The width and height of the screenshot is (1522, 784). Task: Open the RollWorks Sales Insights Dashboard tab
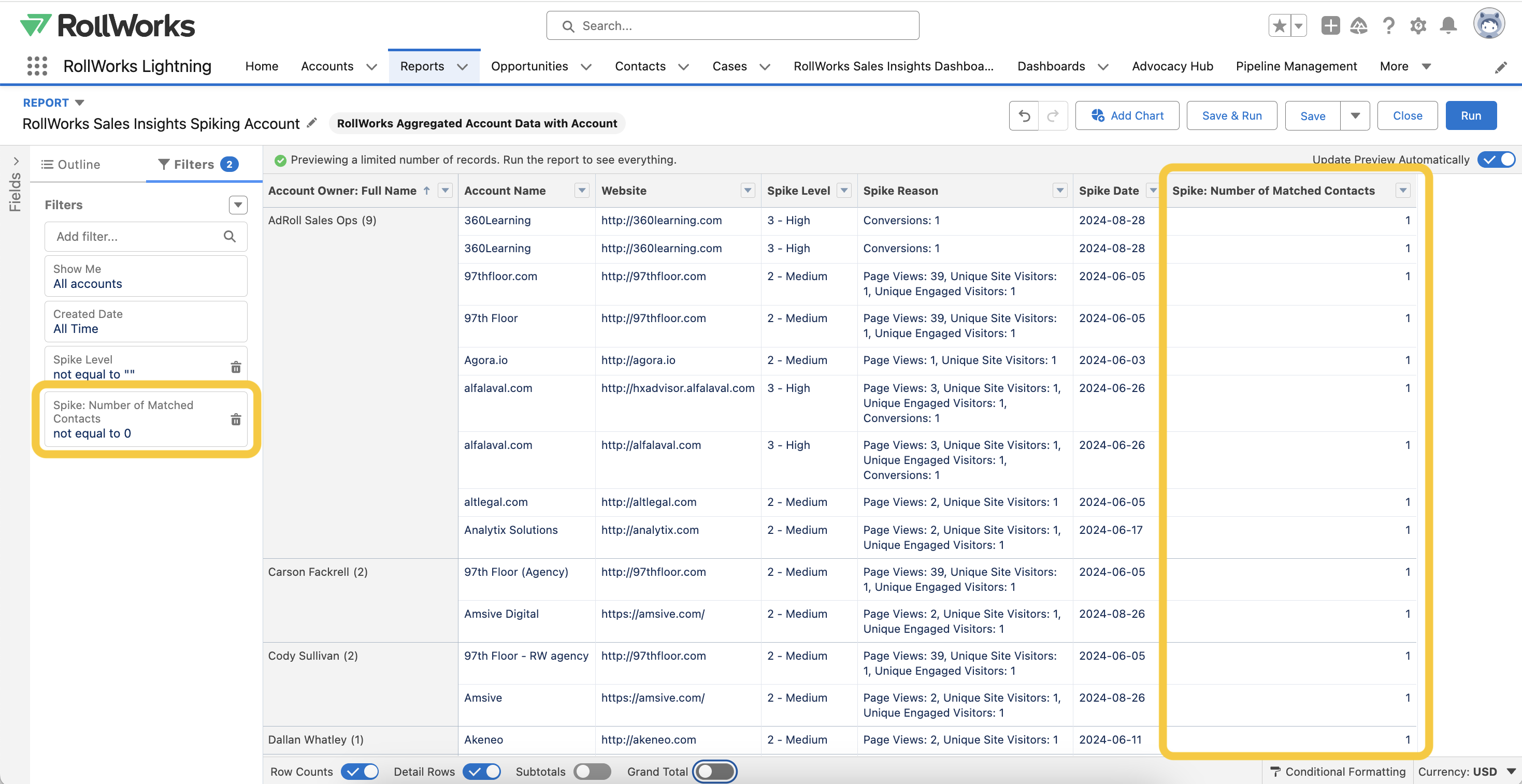pos(893,66)
